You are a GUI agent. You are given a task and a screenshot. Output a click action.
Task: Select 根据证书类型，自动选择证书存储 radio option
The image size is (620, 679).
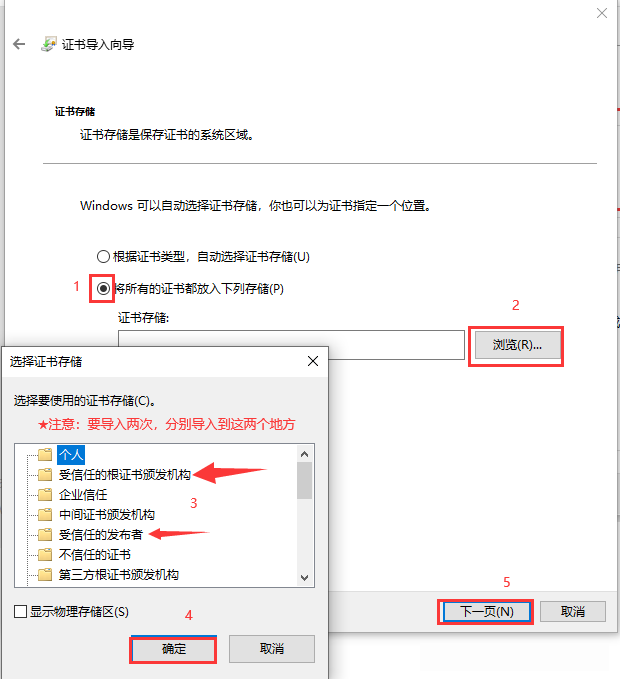[103, 257]
